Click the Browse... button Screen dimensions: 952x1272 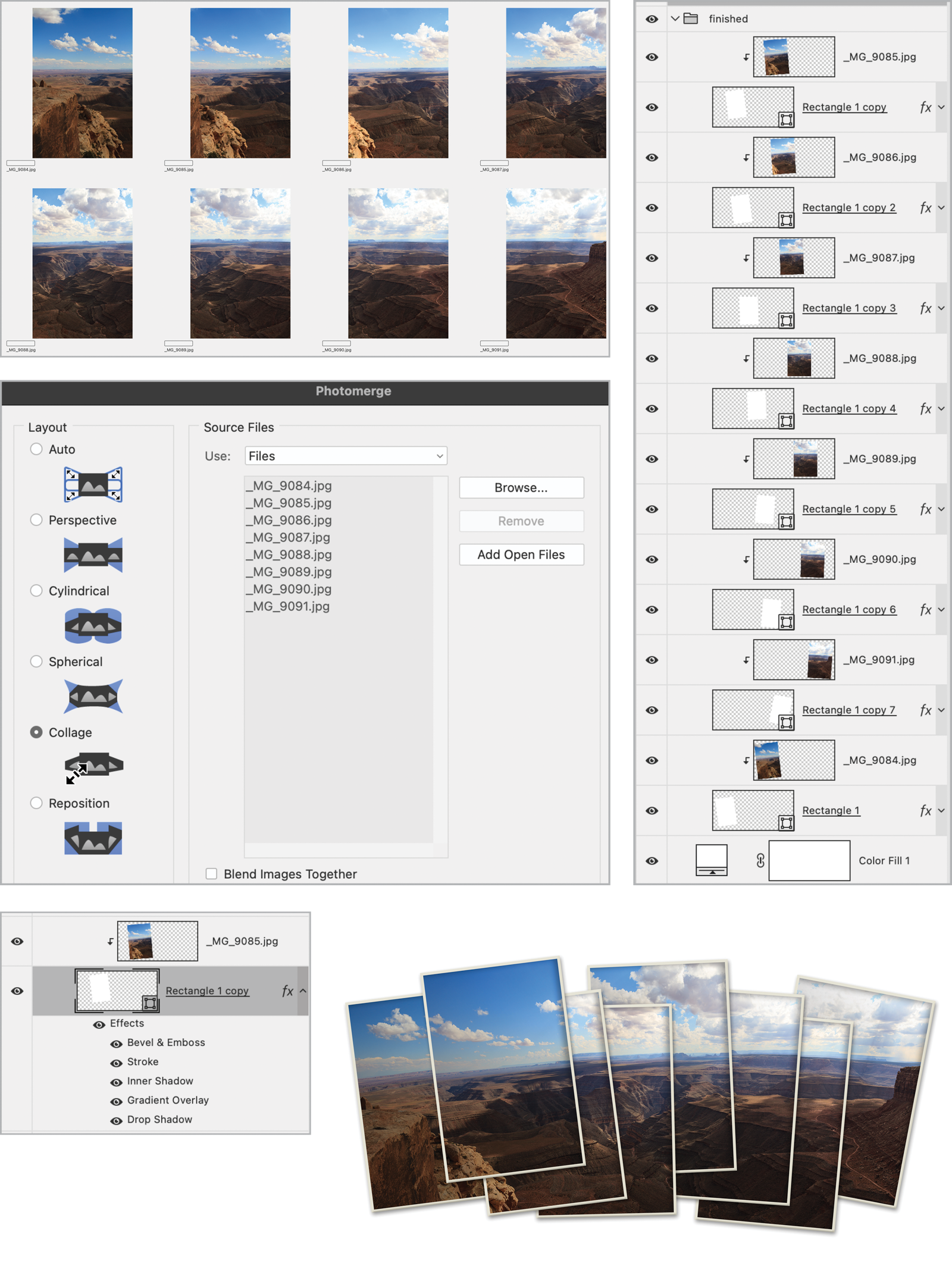click(x=521, y=487)
